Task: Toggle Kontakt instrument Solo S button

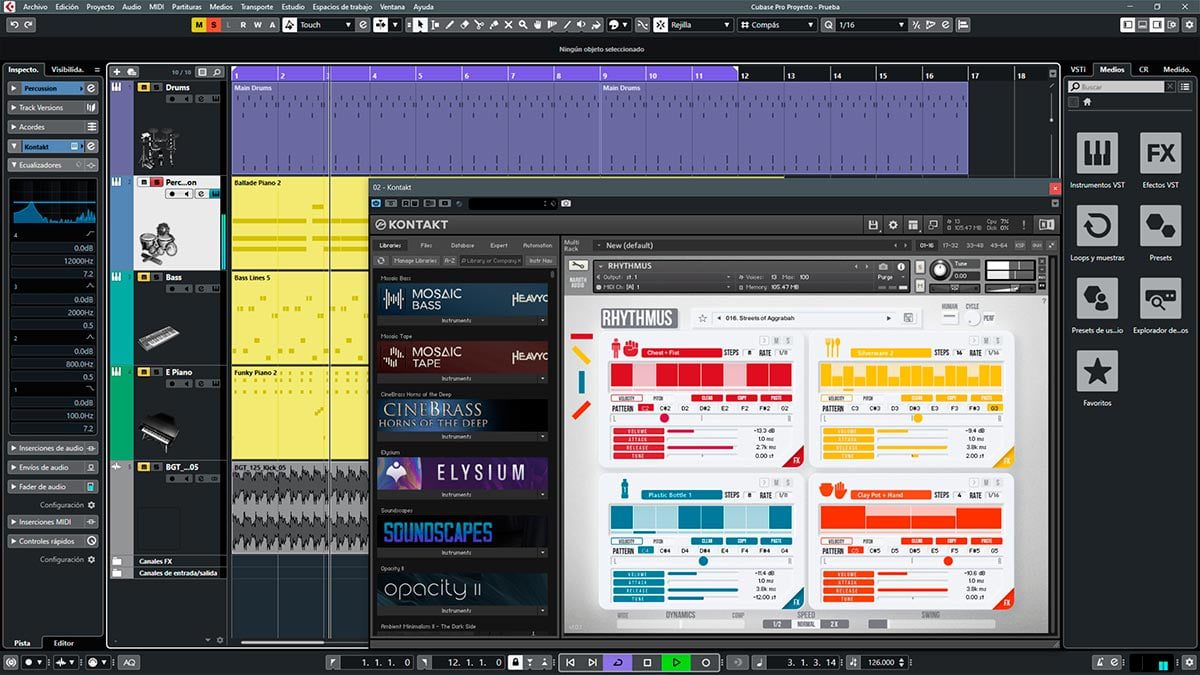Action: (922, 265)
